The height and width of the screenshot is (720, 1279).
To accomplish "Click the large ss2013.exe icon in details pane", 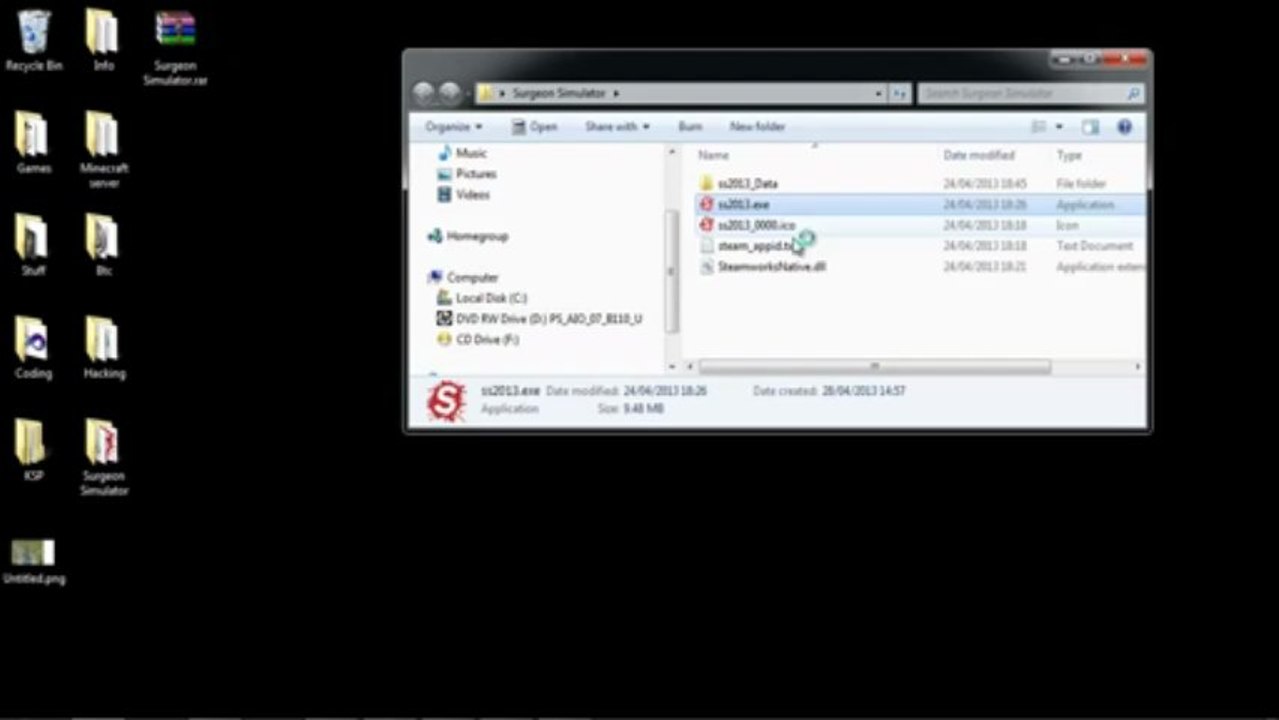I will point(446,400).
